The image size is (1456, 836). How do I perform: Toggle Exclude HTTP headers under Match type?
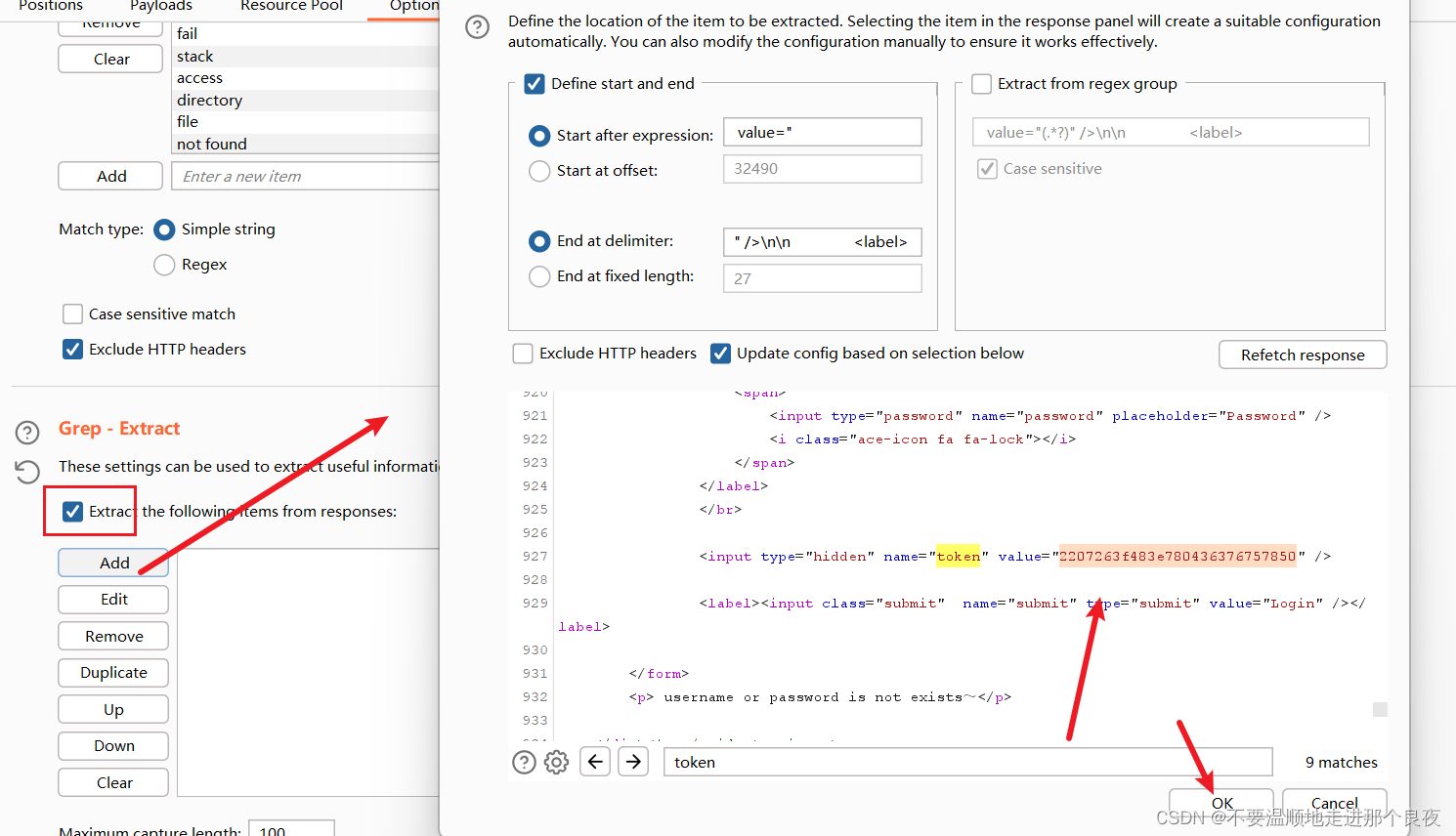pyautogui.click(x=72, y=350)
